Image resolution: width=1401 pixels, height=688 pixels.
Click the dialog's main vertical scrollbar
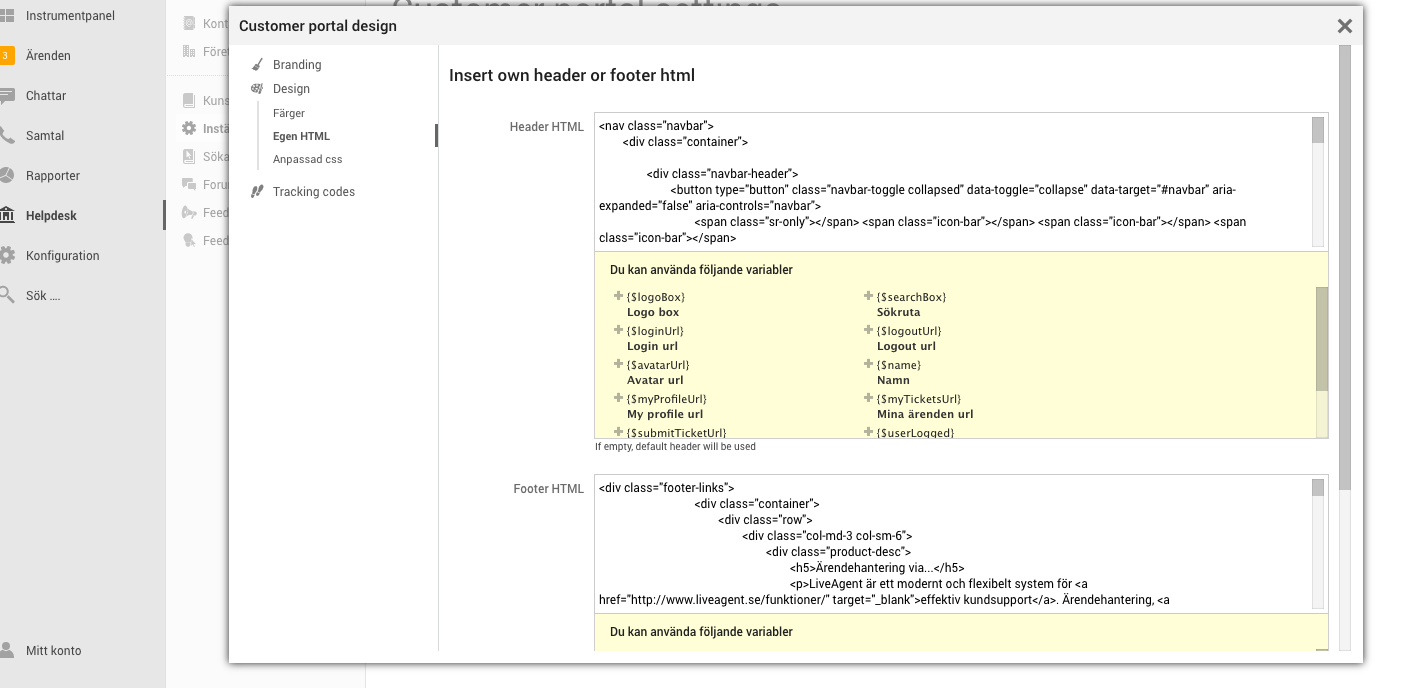click(x=1345, y=349)
